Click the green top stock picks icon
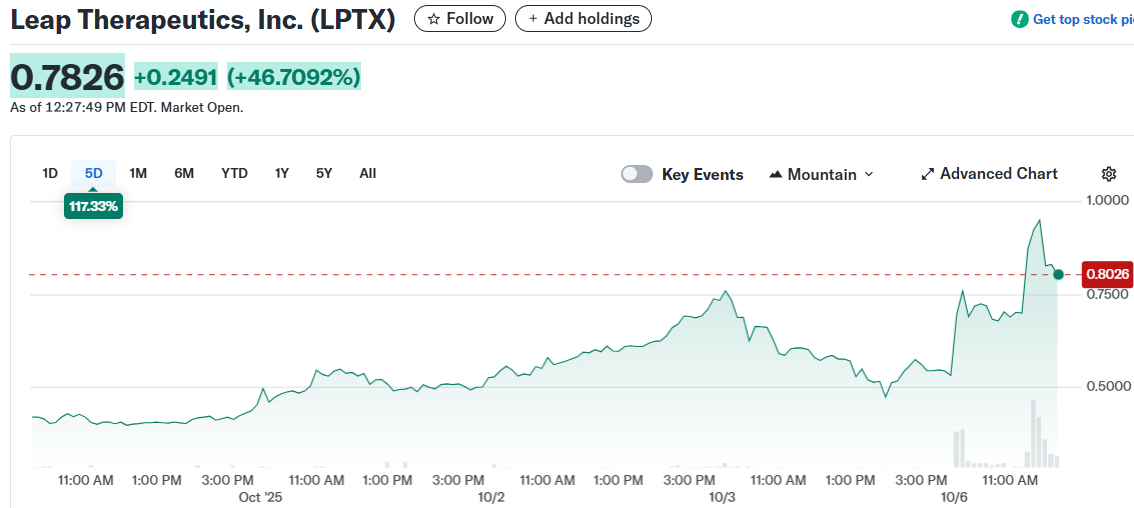This screenshot has width=1134, height=508. click(x=1019, y=19)
